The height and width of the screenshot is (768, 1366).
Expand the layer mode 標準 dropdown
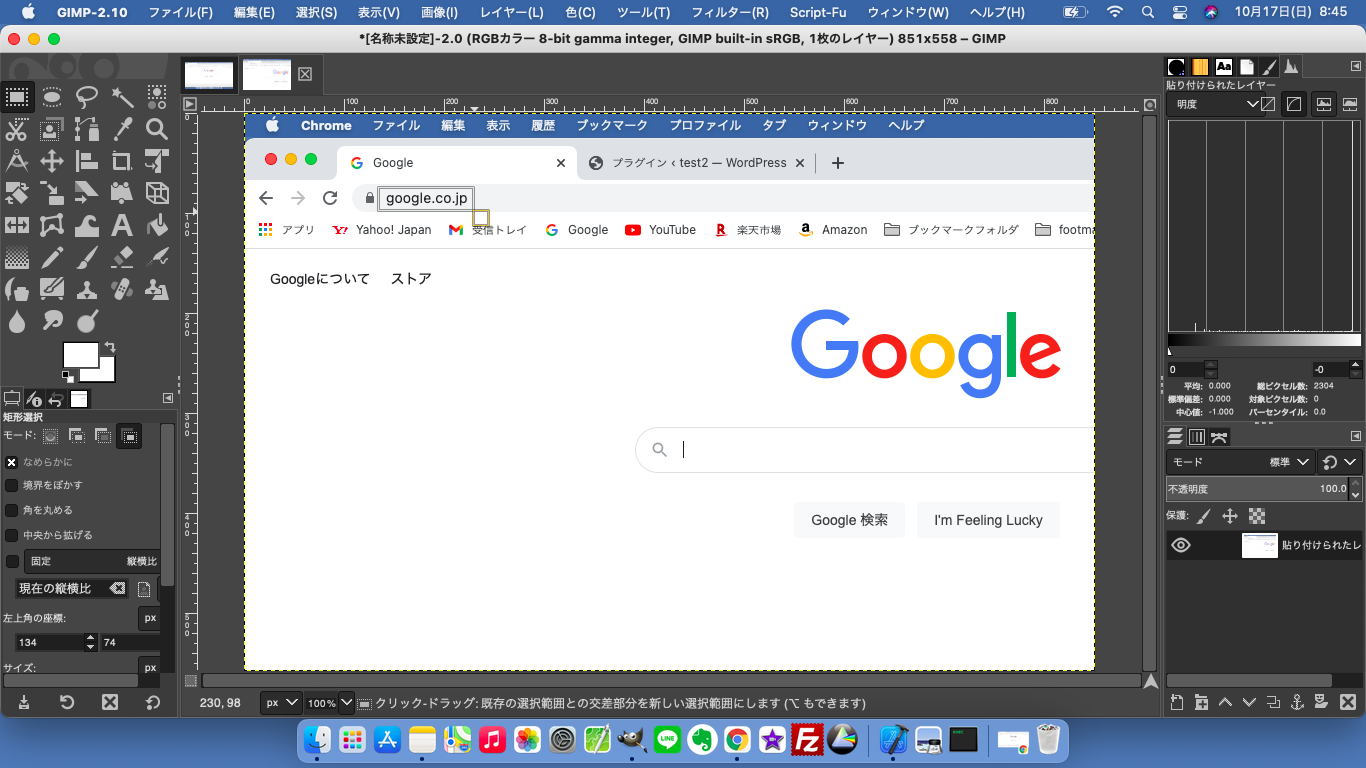tap(1289, 462)
